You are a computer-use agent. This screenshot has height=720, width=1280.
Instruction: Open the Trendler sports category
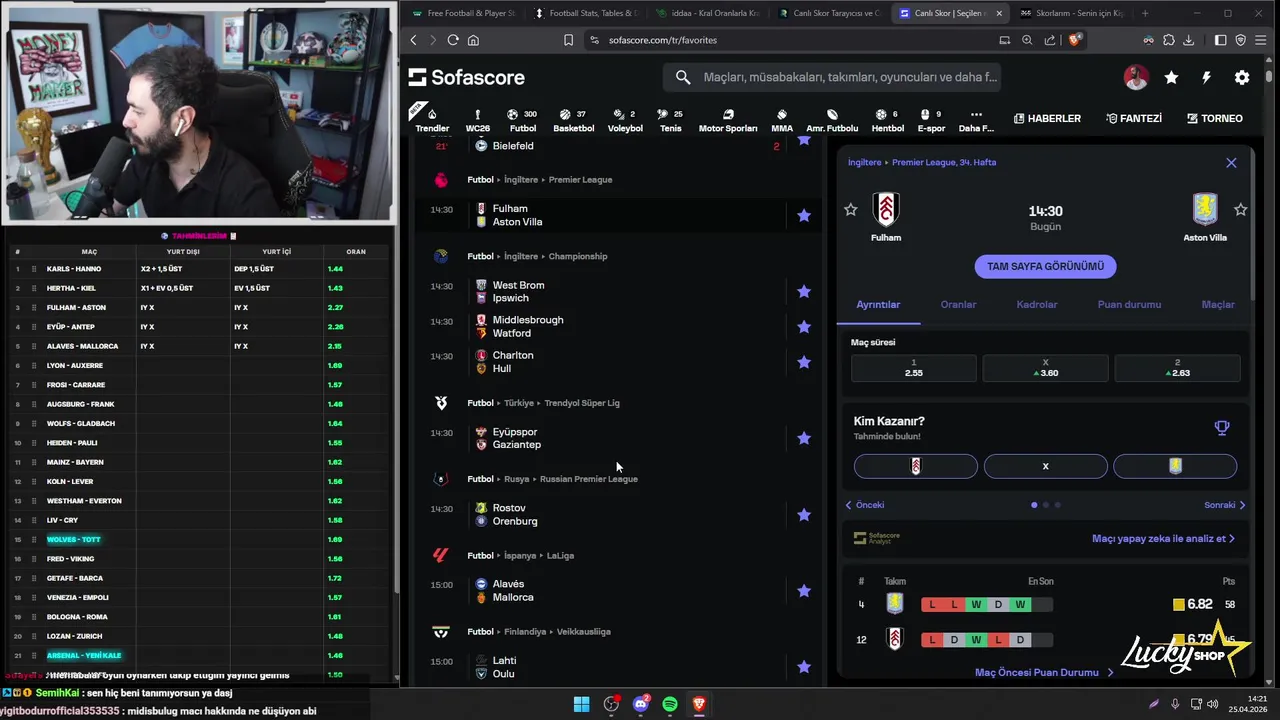pos(432,120)
